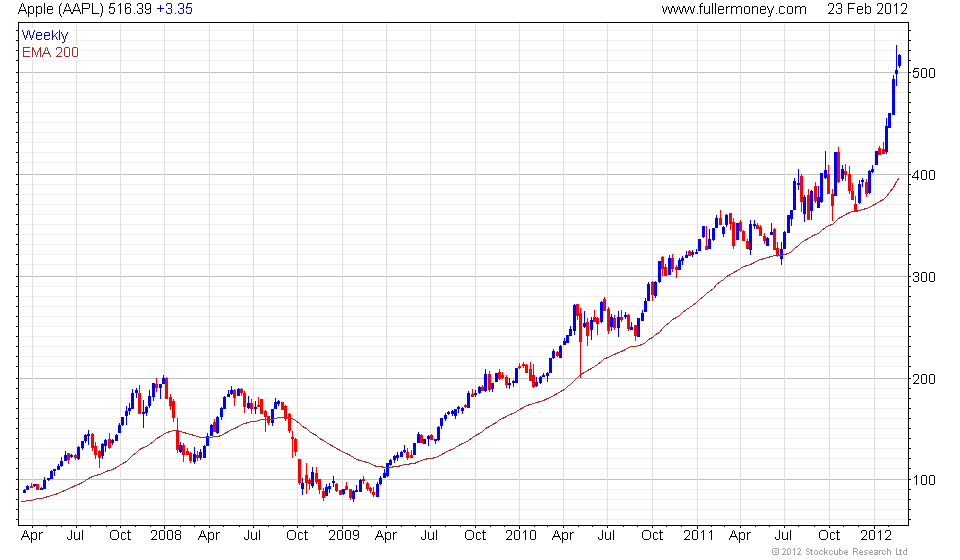Click the latest candlestick above 500
The height and width of the screenshot is (560, 960).
coord(899,61)
